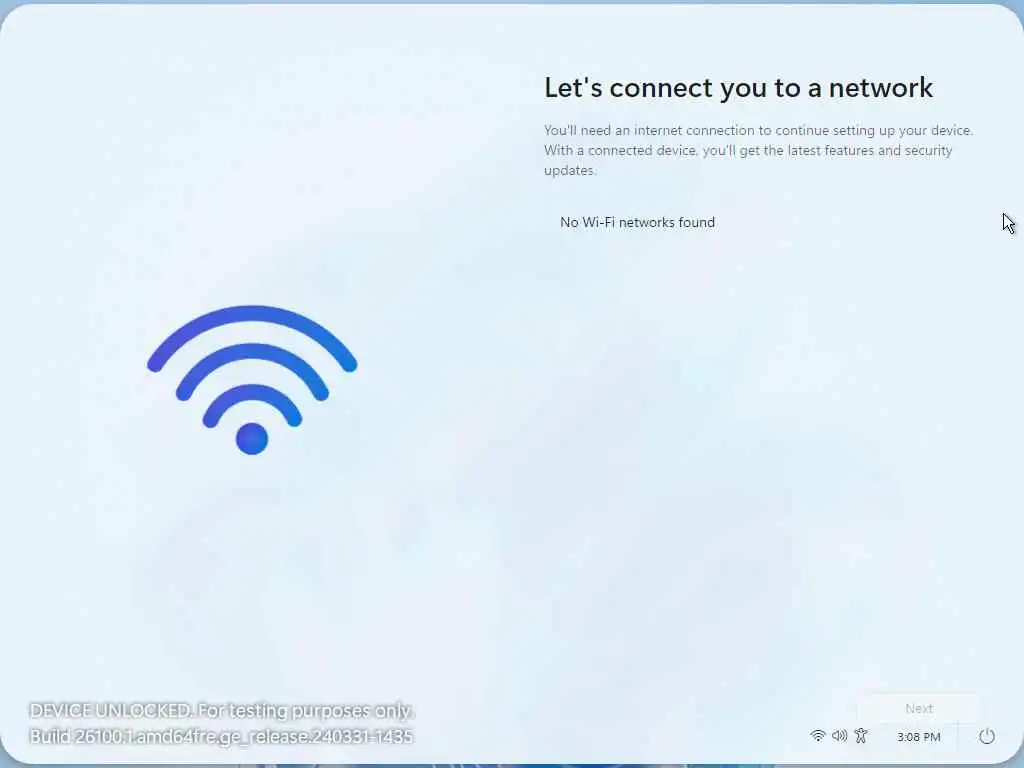Click the greyed-out Next button

point(919,709)
